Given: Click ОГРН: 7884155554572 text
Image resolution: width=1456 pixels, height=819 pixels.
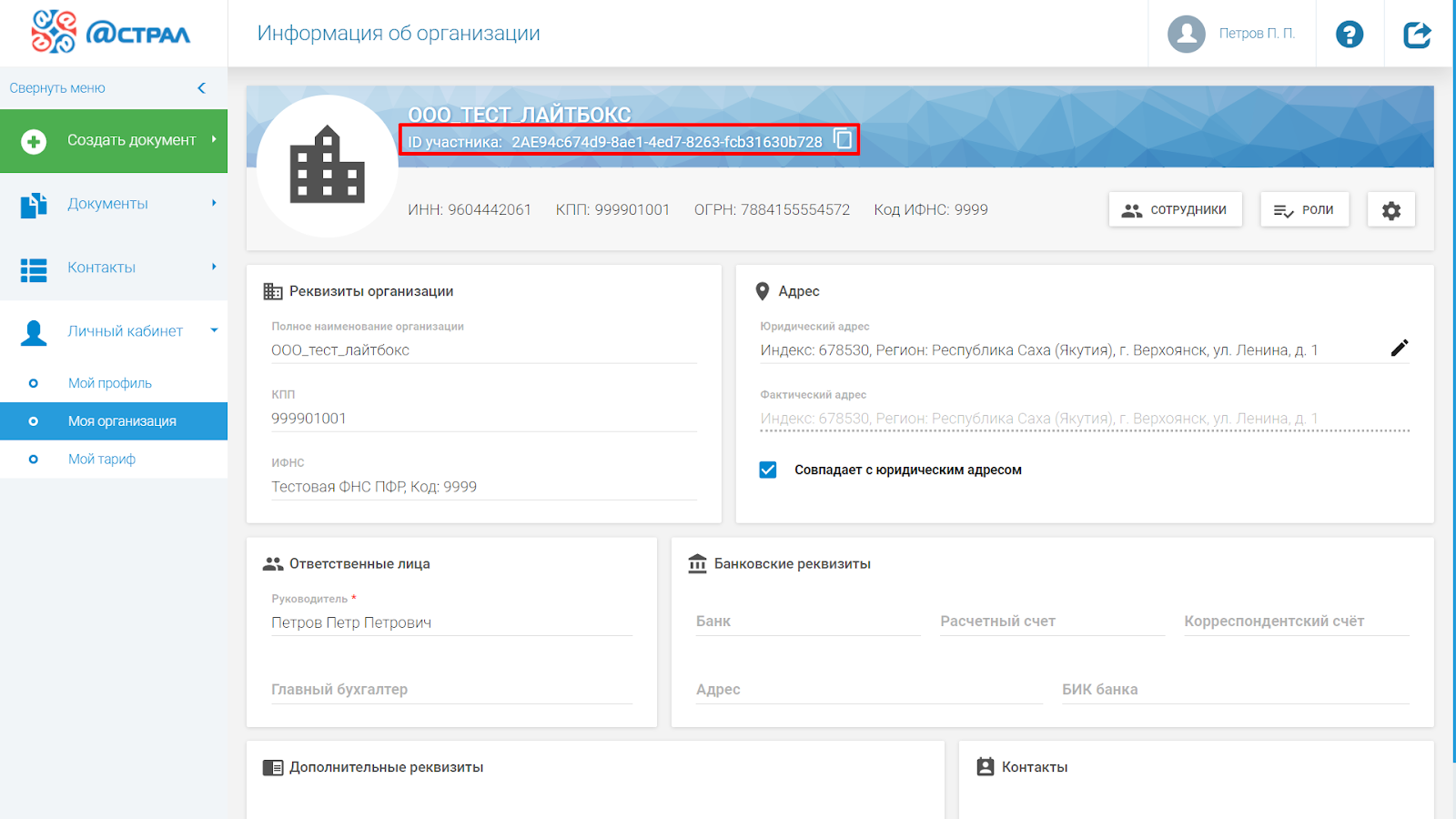Looking at the screenshot, I should coord(772,210).
